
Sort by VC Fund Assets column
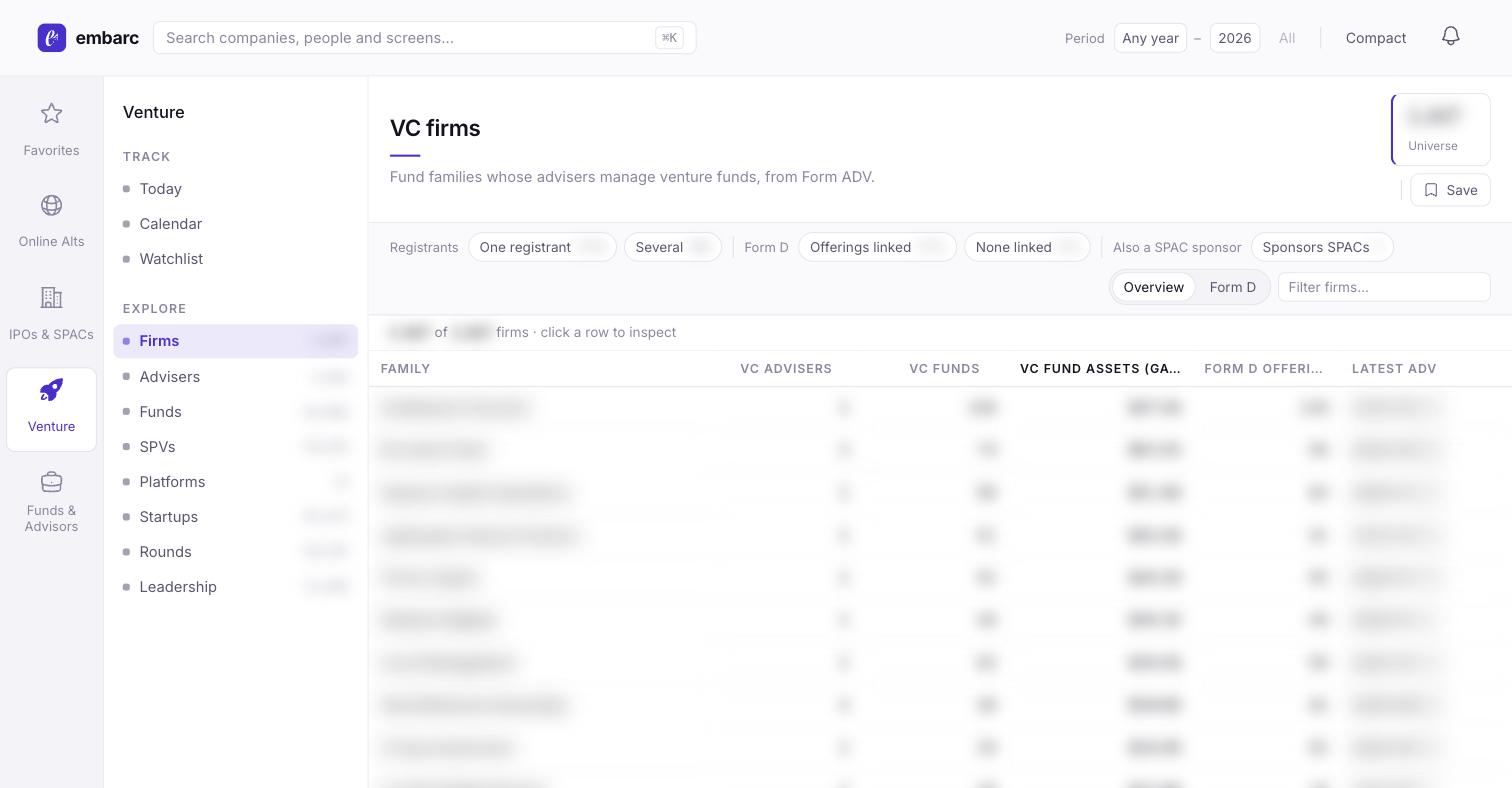click(1100, 369)
